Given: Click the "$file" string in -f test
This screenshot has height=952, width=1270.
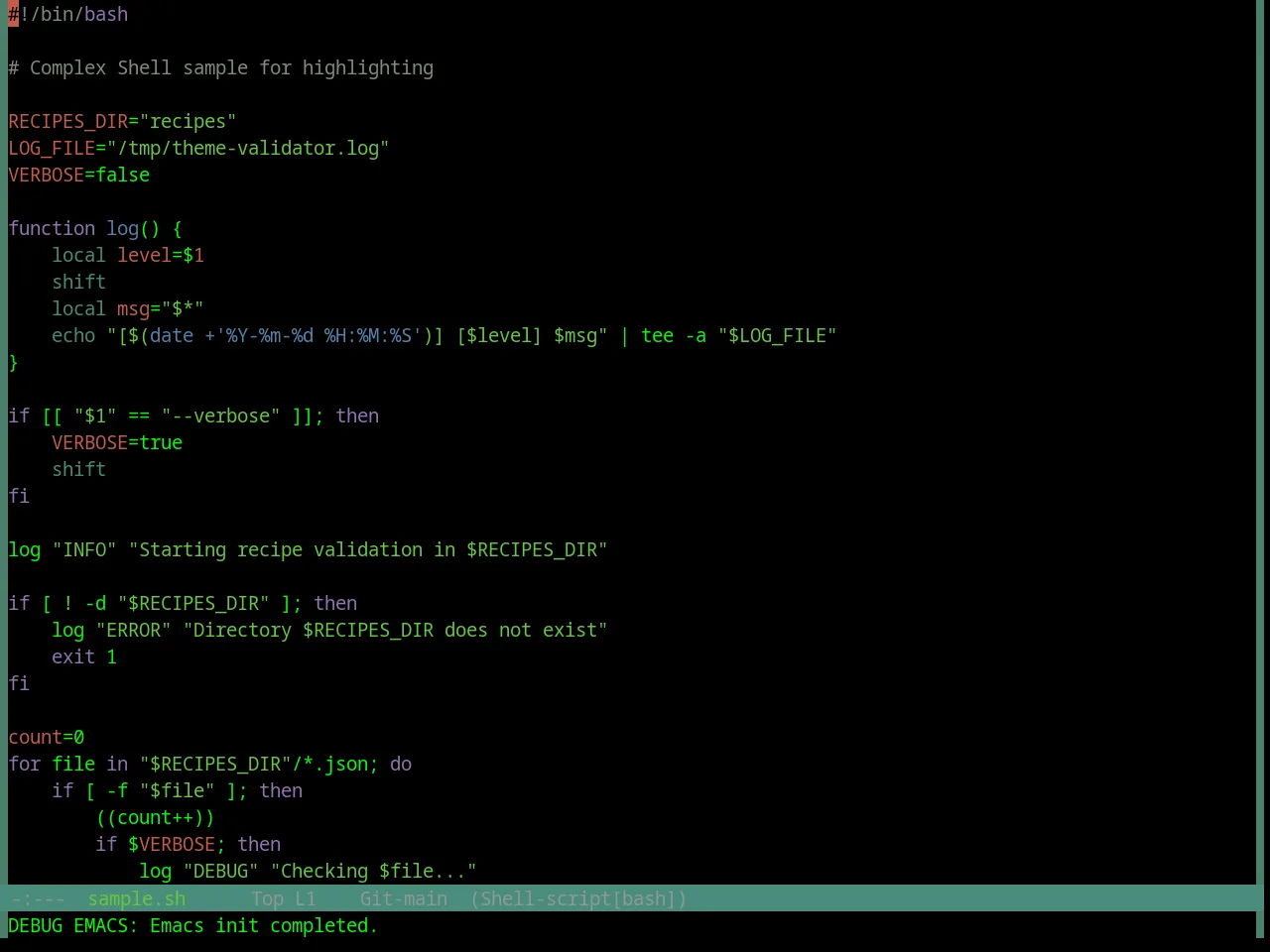Looking at the screenshot, I should coord(178,790).
